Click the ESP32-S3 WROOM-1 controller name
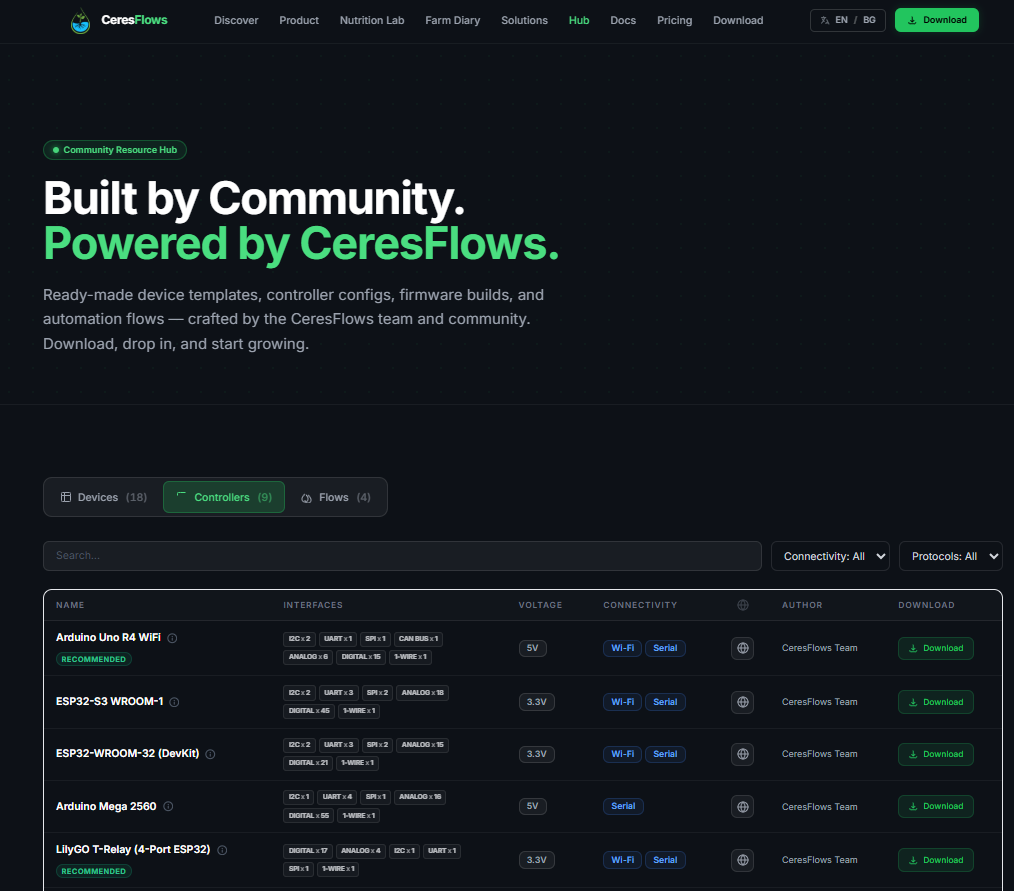 [109, 702]
